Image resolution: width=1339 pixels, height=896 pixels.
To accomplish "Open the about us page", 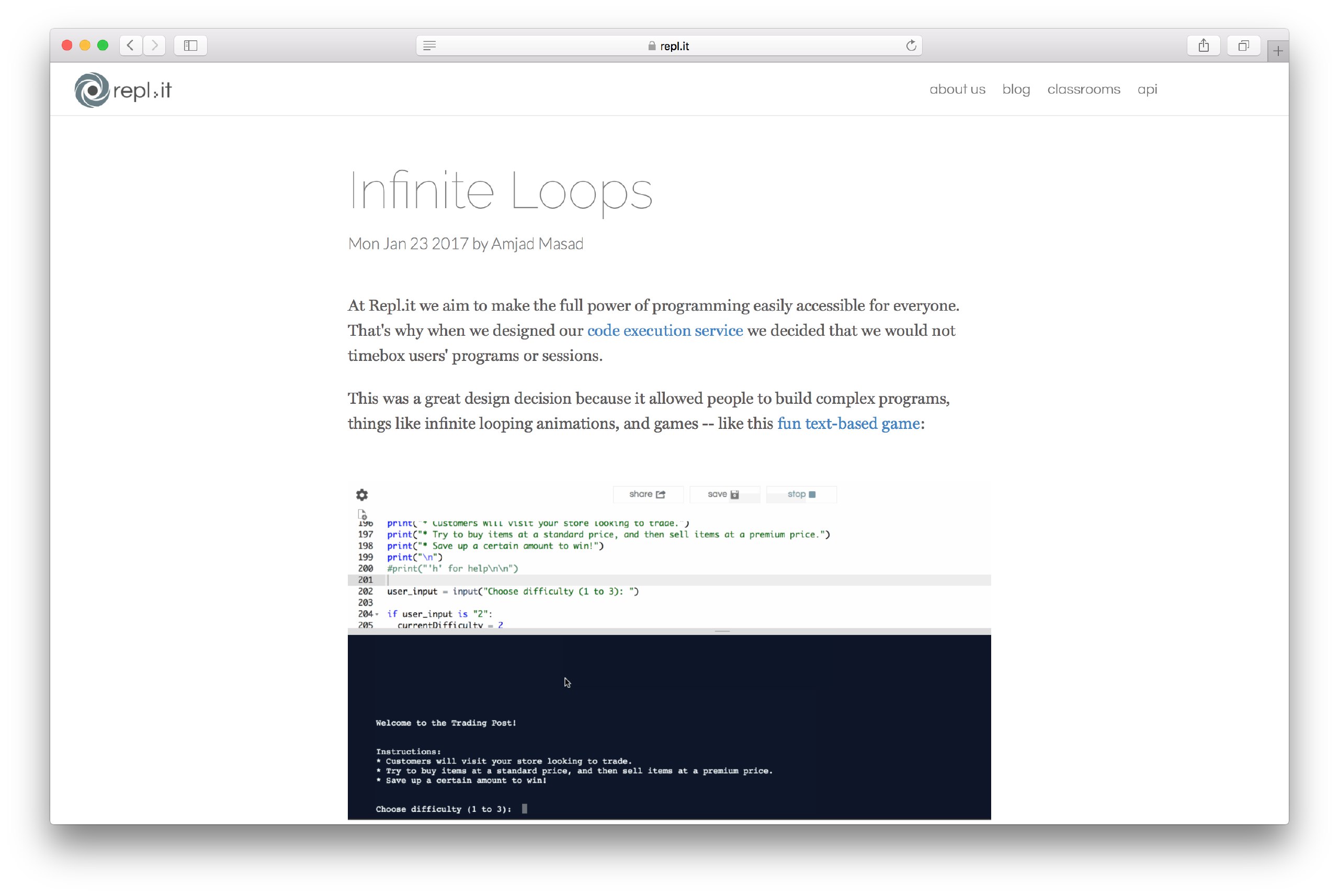I will pyautogui.click(x=957, y=89).
